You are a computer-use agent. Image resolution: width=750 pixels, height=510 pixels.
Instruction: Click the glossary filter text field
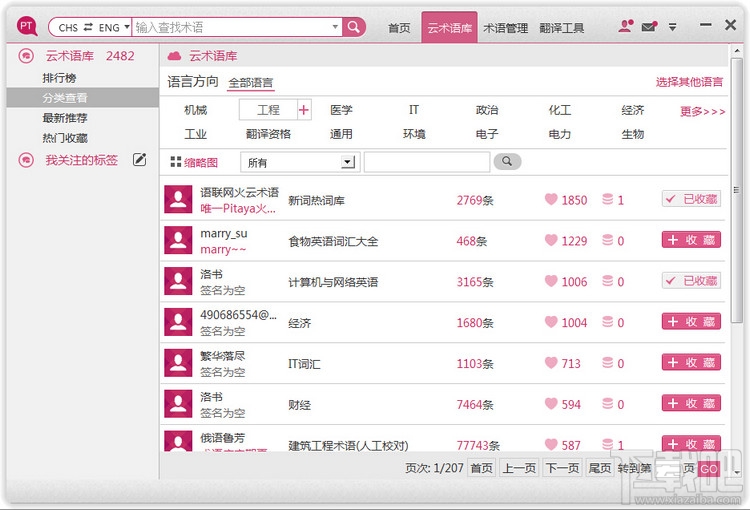427,162
